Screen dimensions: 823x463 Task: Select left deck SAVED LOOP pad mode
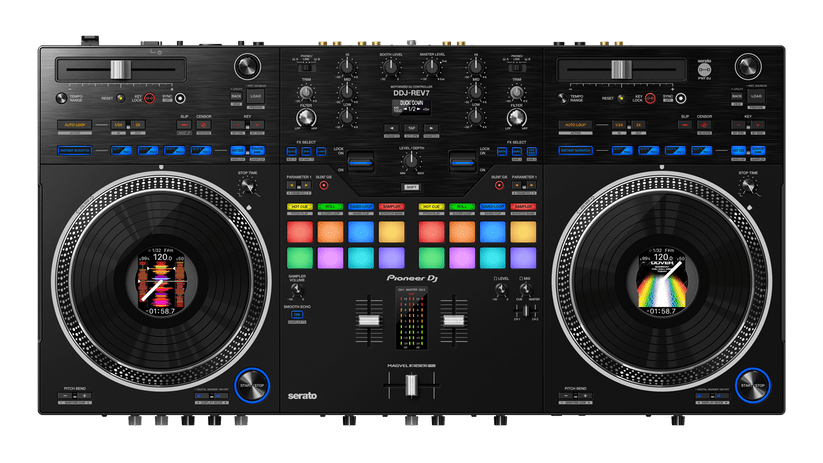[x=361, y=207]
